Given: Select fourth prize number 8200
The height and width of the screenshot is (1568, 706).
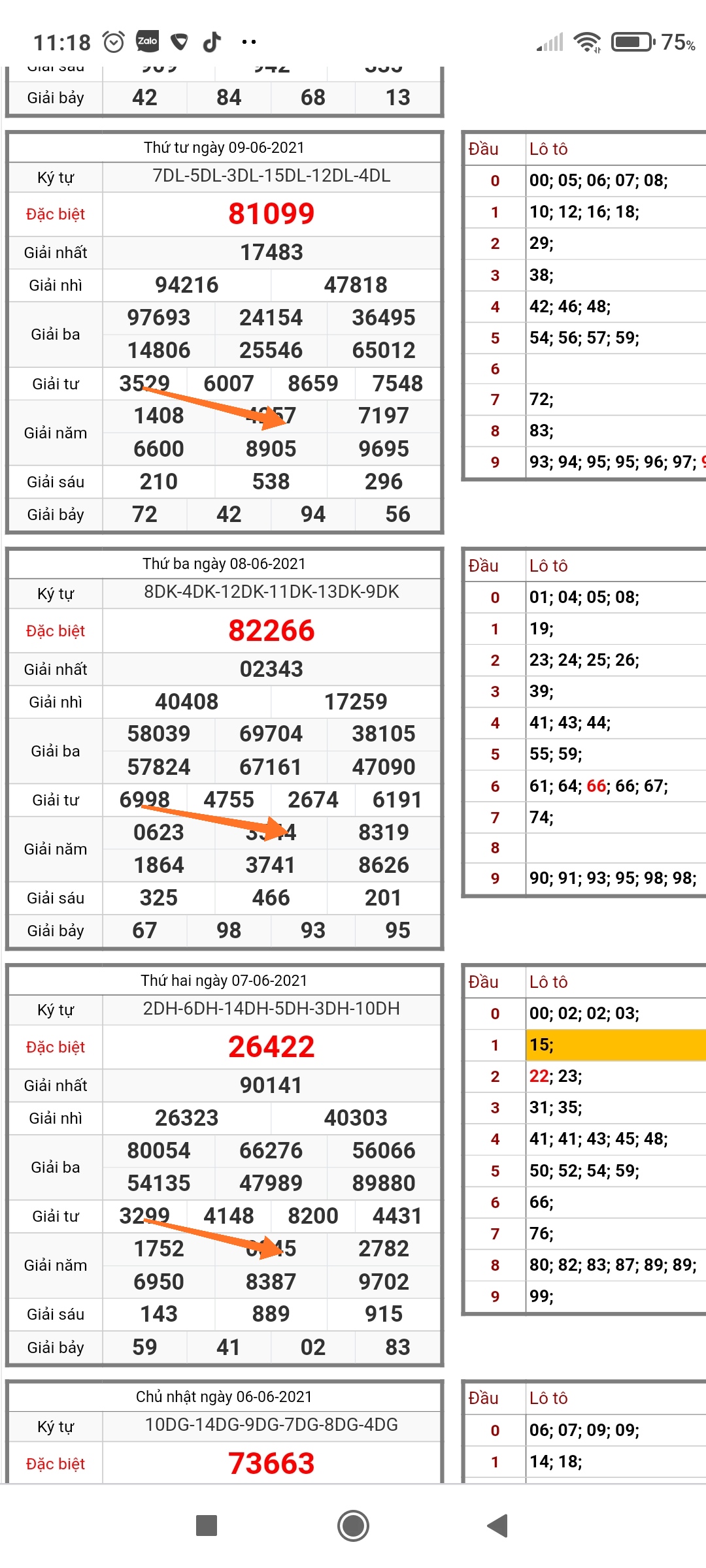Looking at the screenshot, I should pyautogui.click(x=313, y=1216).
